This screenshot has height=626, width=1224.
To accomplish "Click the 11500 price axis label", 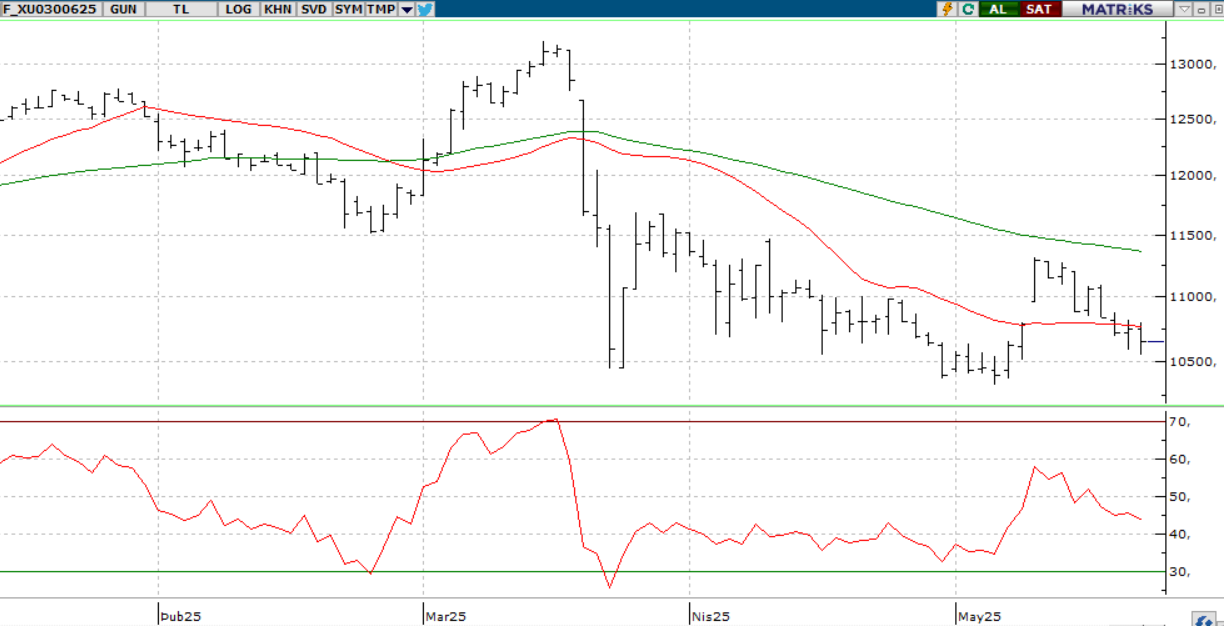I will click(x=1195, y=235).
